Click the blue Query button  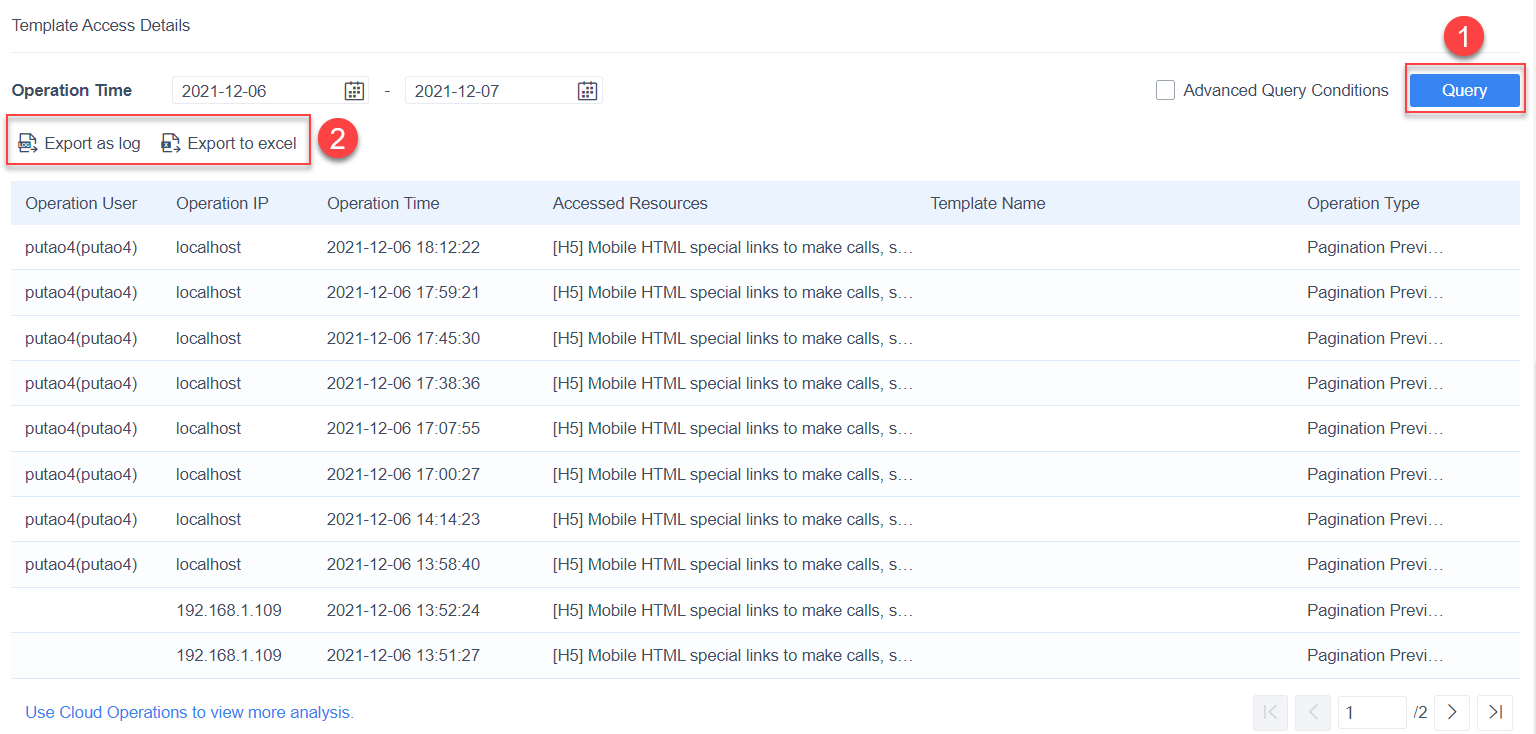[1465, 90]
